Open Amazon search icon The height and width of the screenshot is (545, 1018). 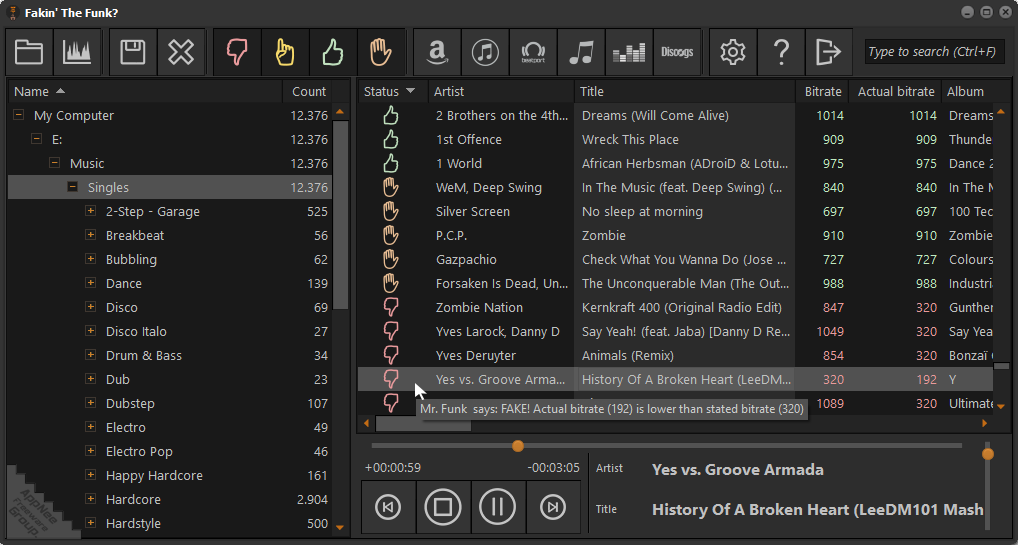coord(437,52)
